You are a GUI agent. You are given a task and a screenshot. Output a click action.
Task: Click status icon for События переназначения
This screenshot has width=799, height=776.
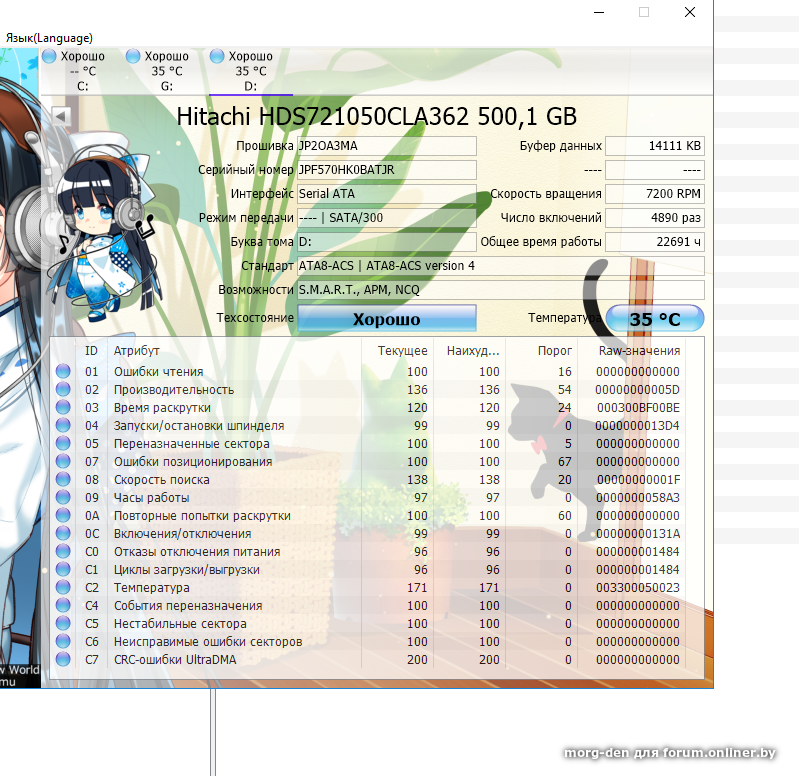tap(63, 605)
